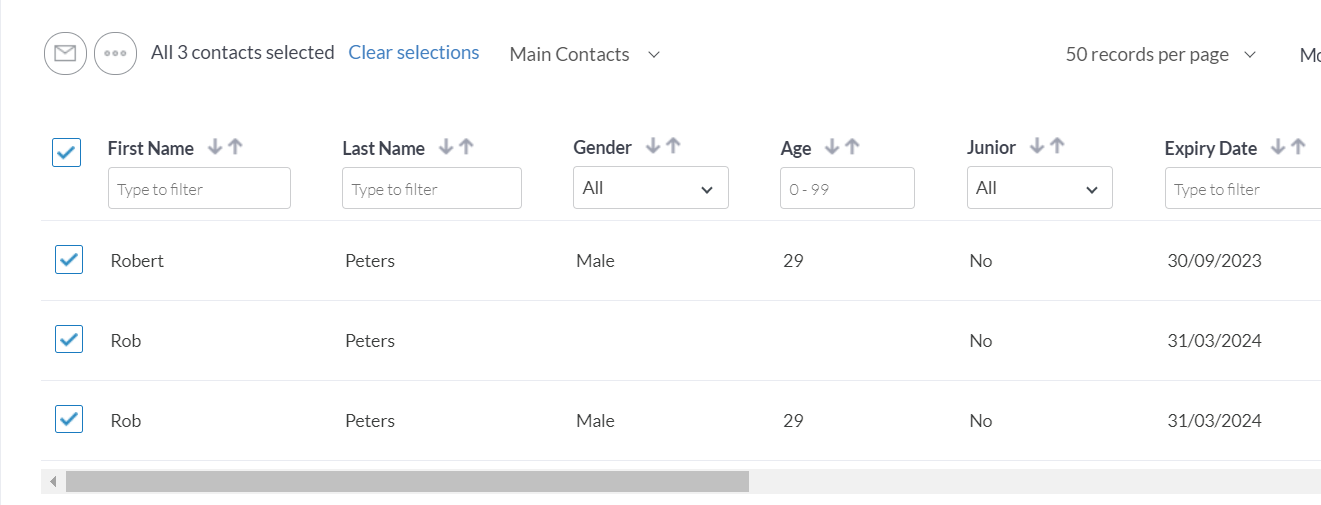Open the Main Contacts view menu

(584, 55)
